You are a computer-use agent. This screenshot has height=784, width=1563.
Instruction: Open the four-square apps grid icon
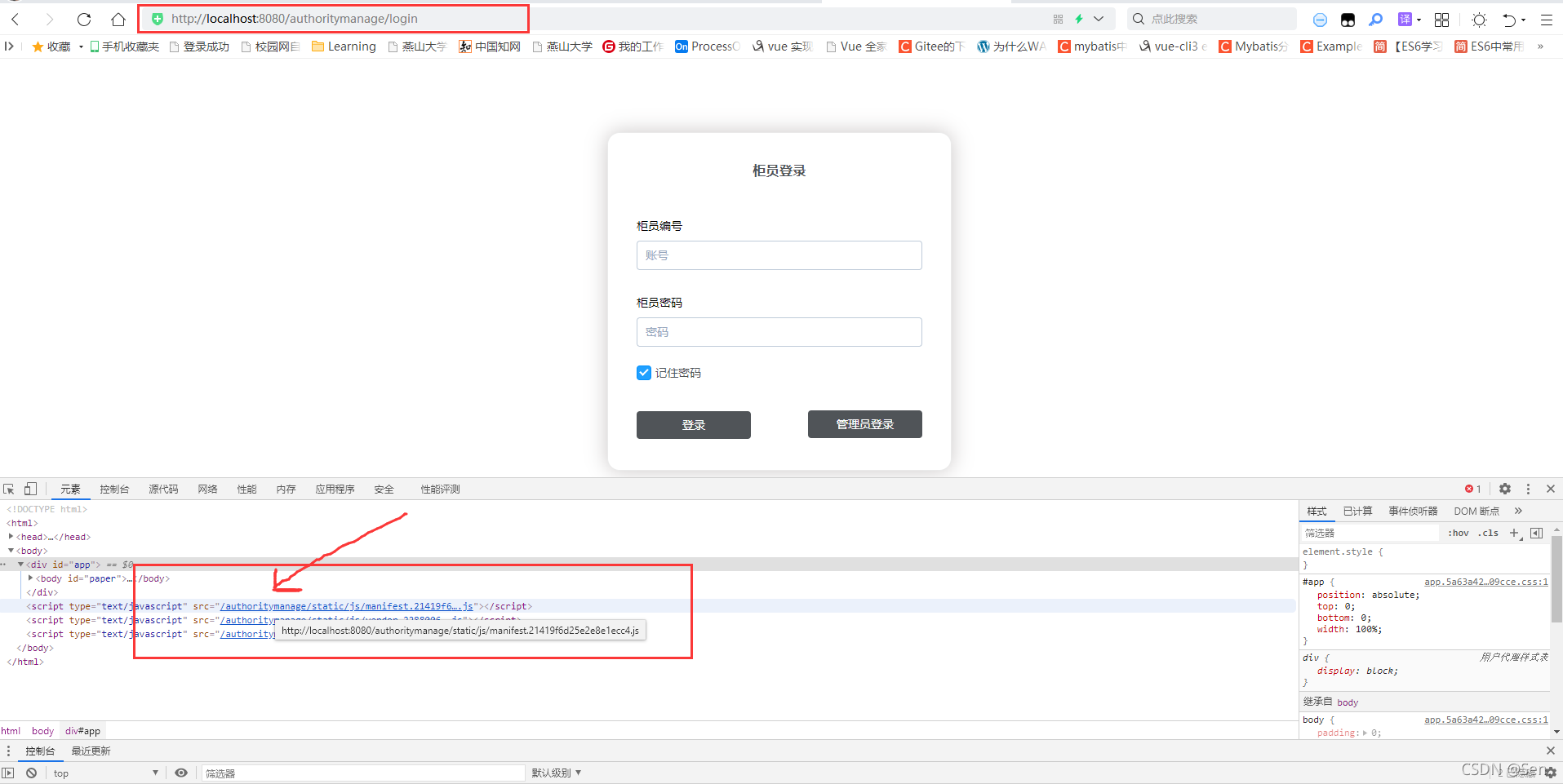pyautogui.click(x=1442, y=20)
